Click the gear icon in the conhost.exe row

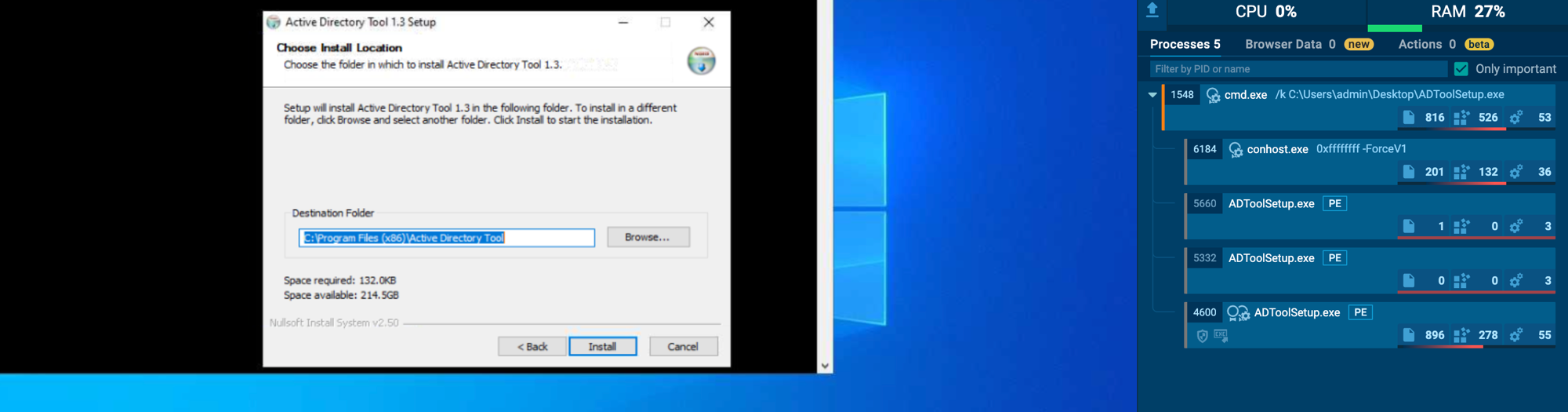coord(1516,171)
